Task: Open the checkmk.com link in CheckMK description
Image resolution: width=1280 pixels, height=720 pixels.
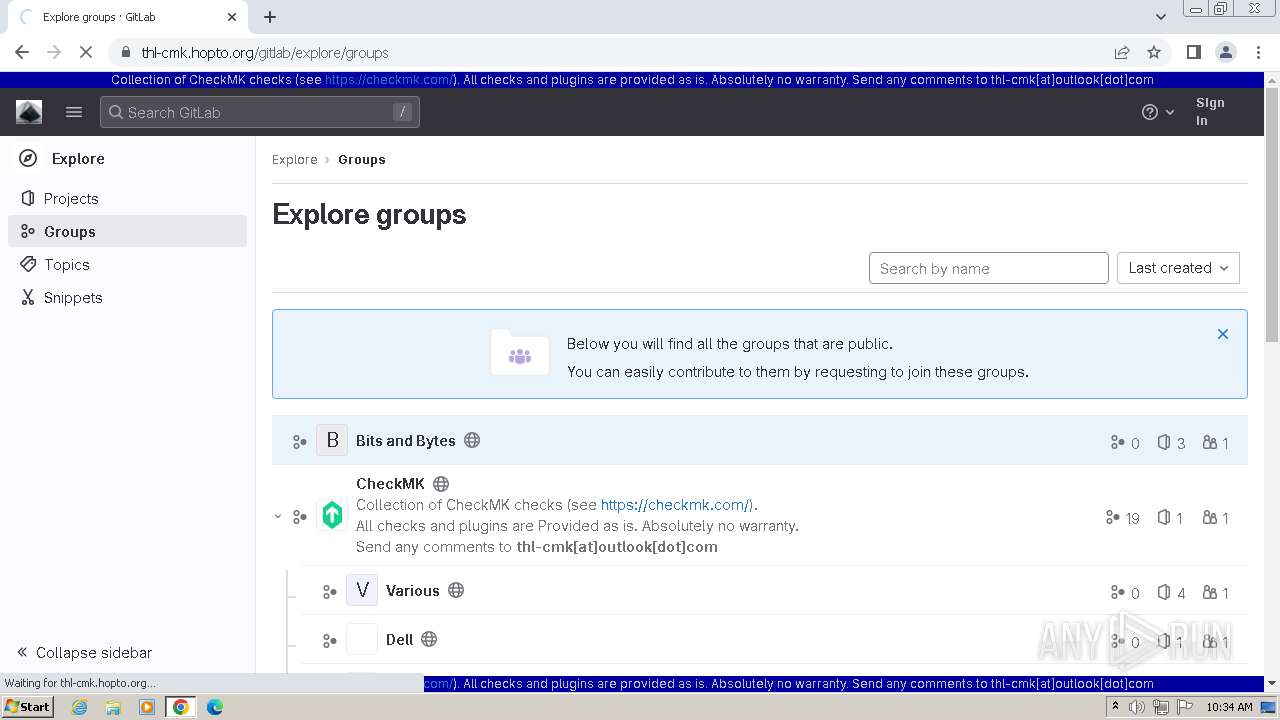Action: (675, 505)
